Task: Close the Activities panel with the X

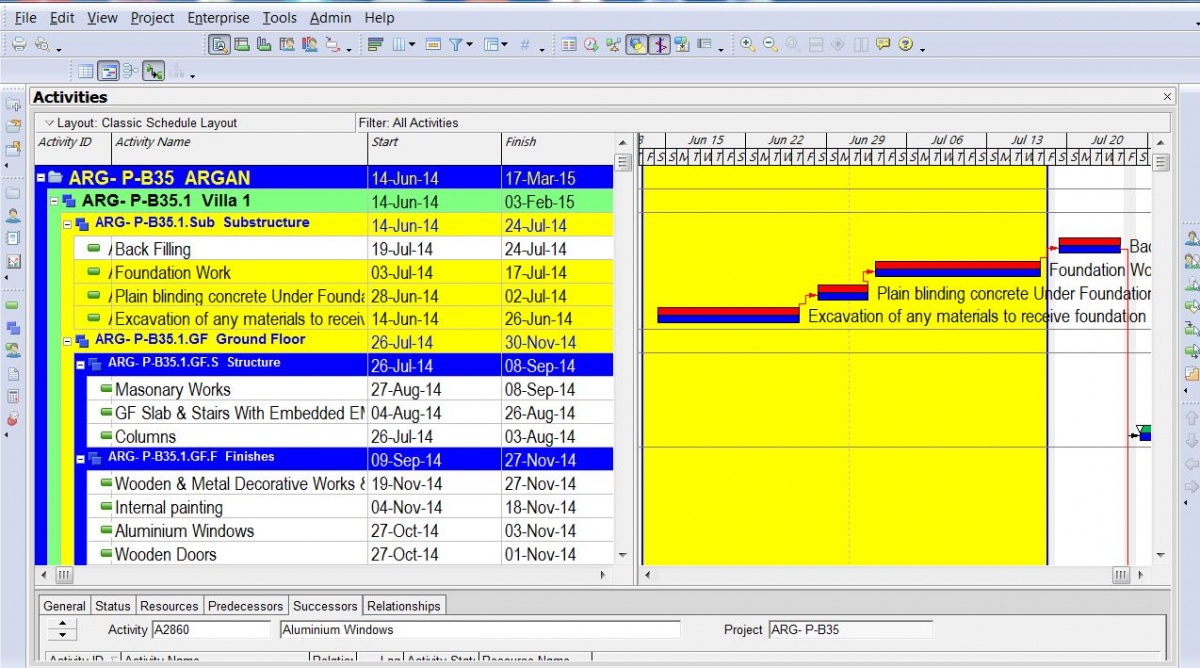Action: tap(1167, 97)
